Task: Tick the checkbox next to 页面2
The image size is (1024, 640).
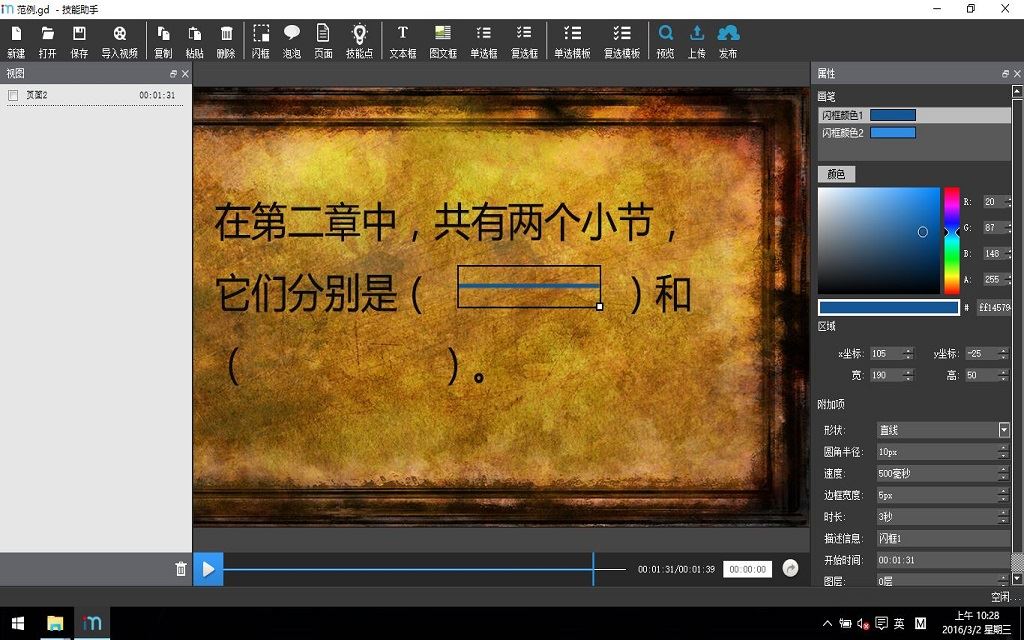Action: [12, 95]
